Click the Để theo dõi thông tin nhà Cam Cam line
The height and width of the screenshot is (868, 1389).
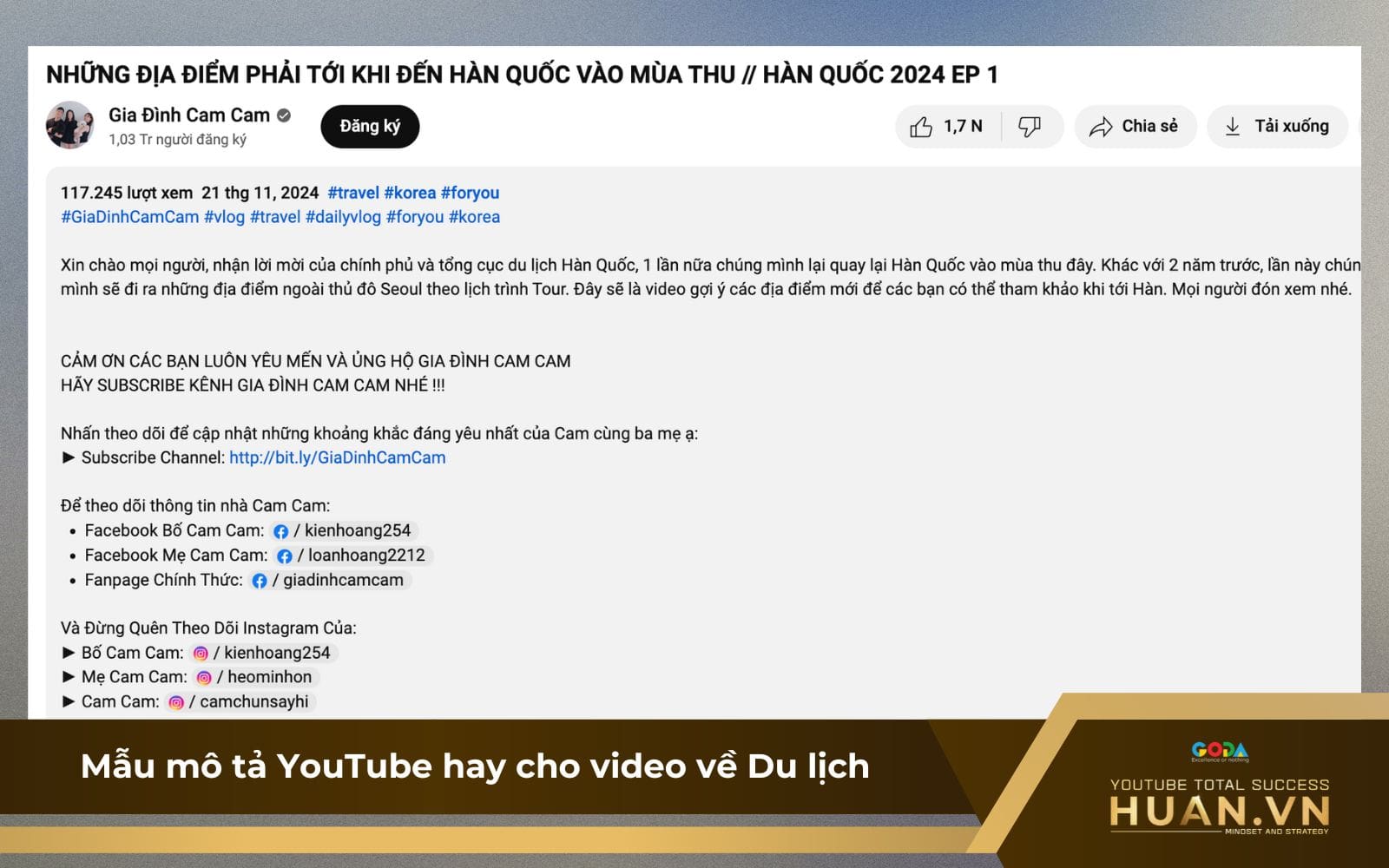tap(195, 506)
